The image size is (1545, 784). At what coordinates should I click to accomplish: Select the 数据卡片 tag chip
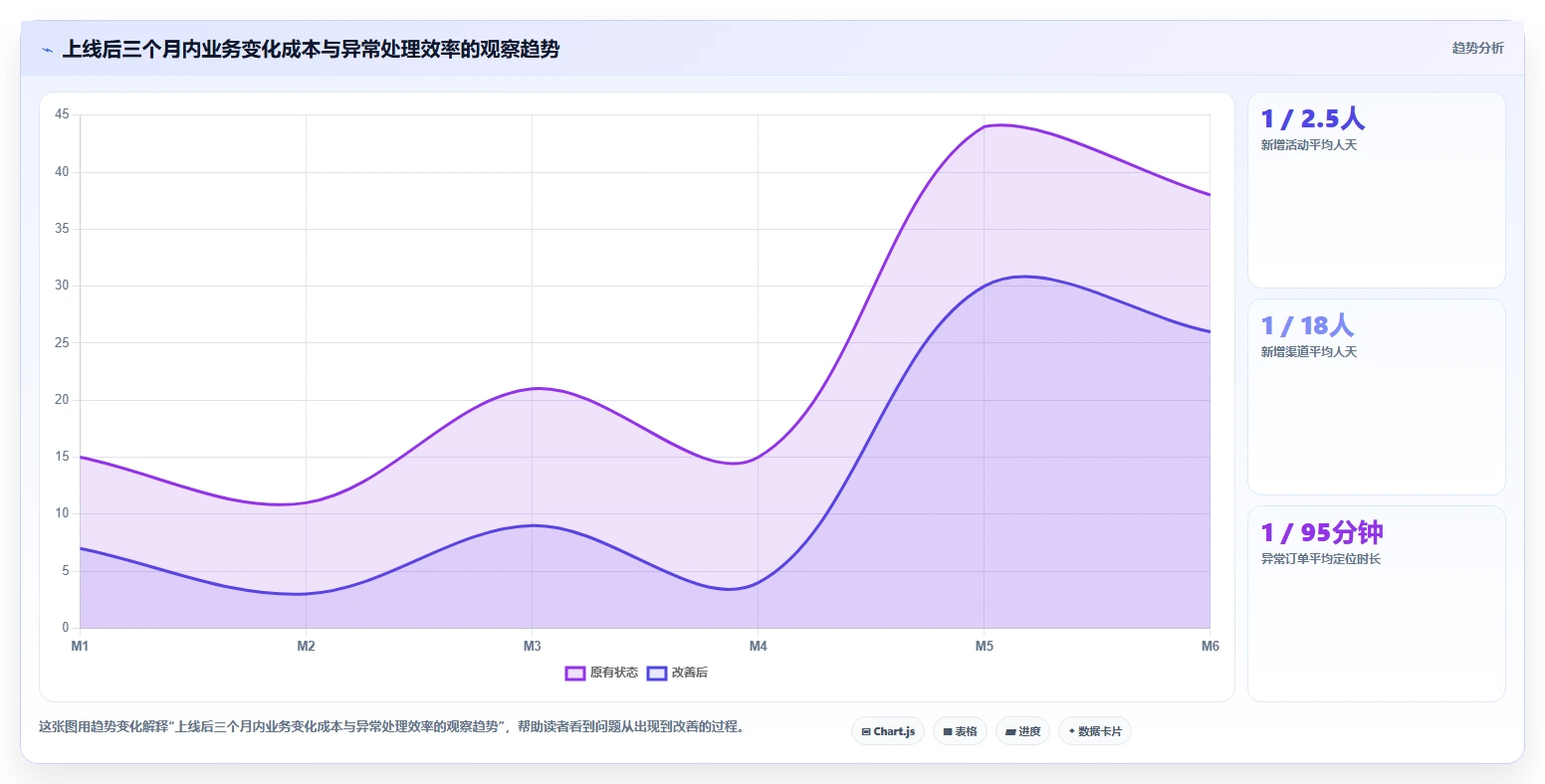[1094, 731]
